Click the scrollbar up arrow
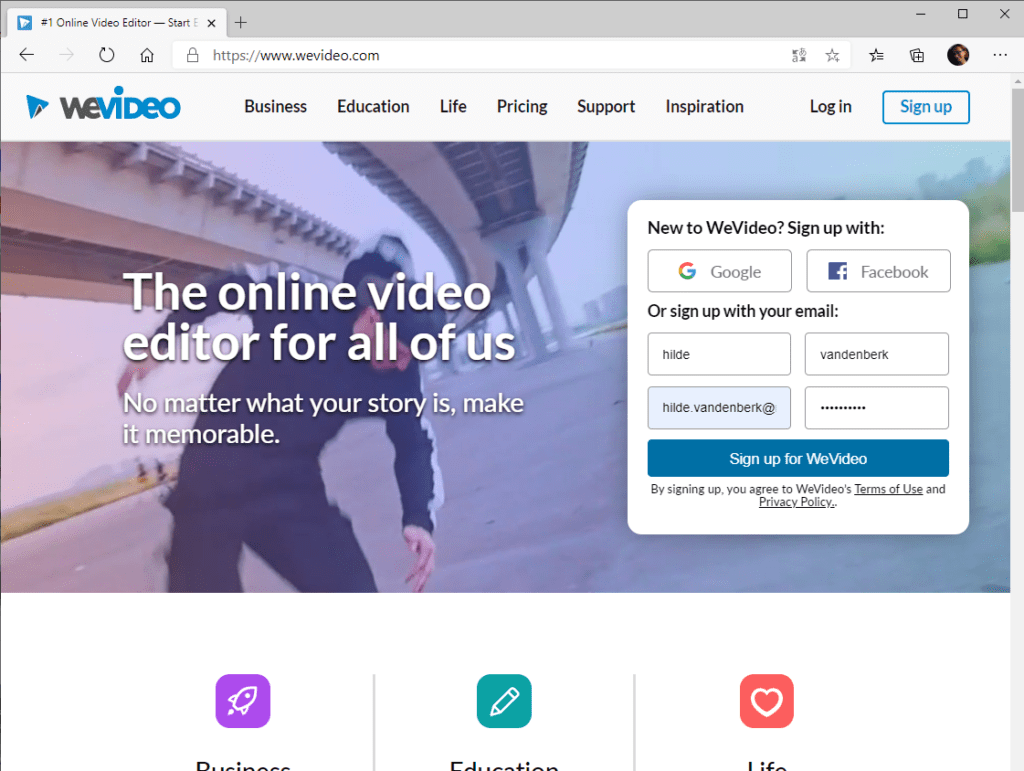This screenshot has width=1024, height=771. (1017, 82)
